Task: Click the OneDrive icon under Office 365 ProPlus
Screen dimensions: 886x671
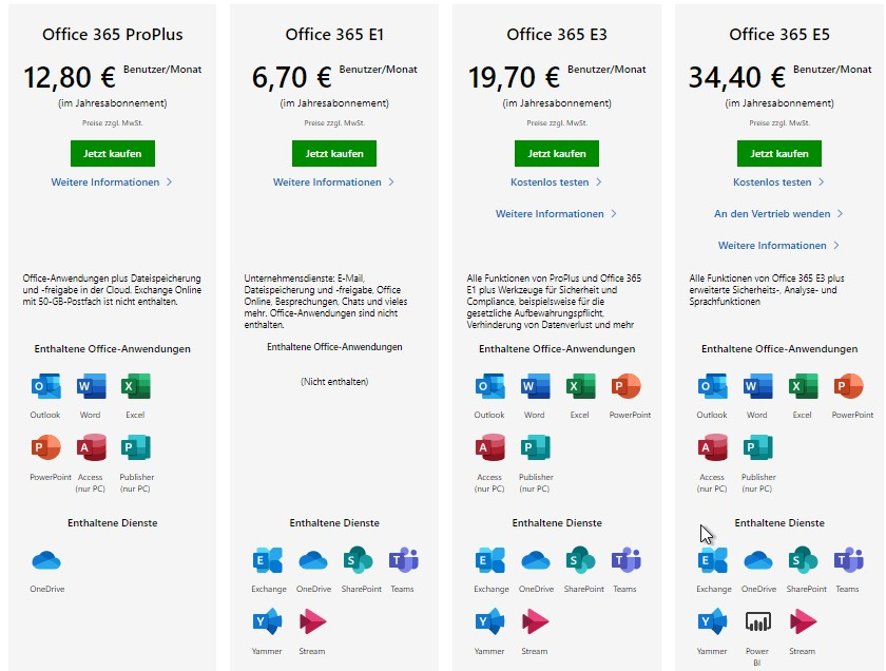Action: click(x=46, y=560)
